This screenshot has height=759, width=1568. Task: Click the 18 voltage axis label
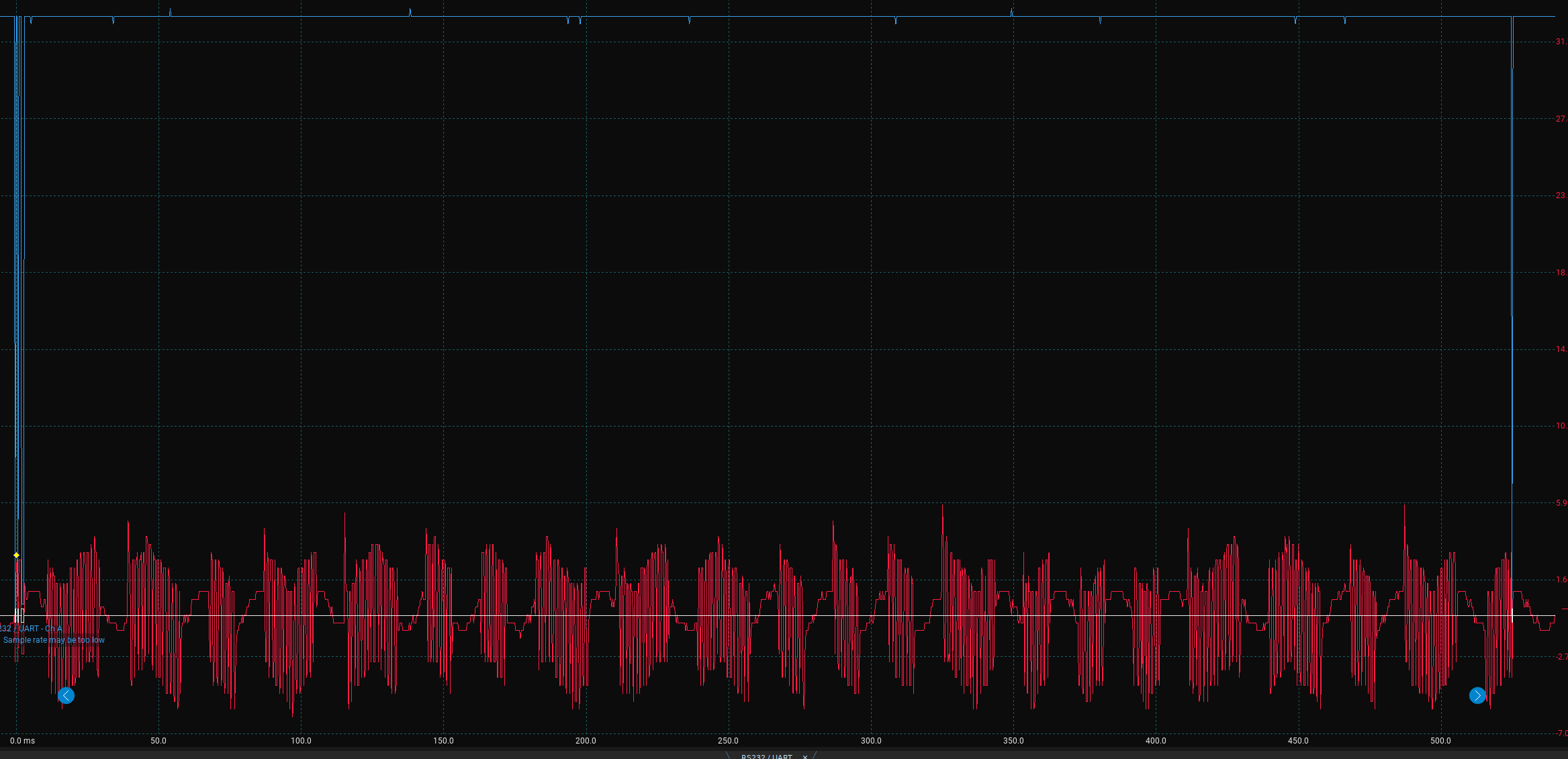point(1561,272)
